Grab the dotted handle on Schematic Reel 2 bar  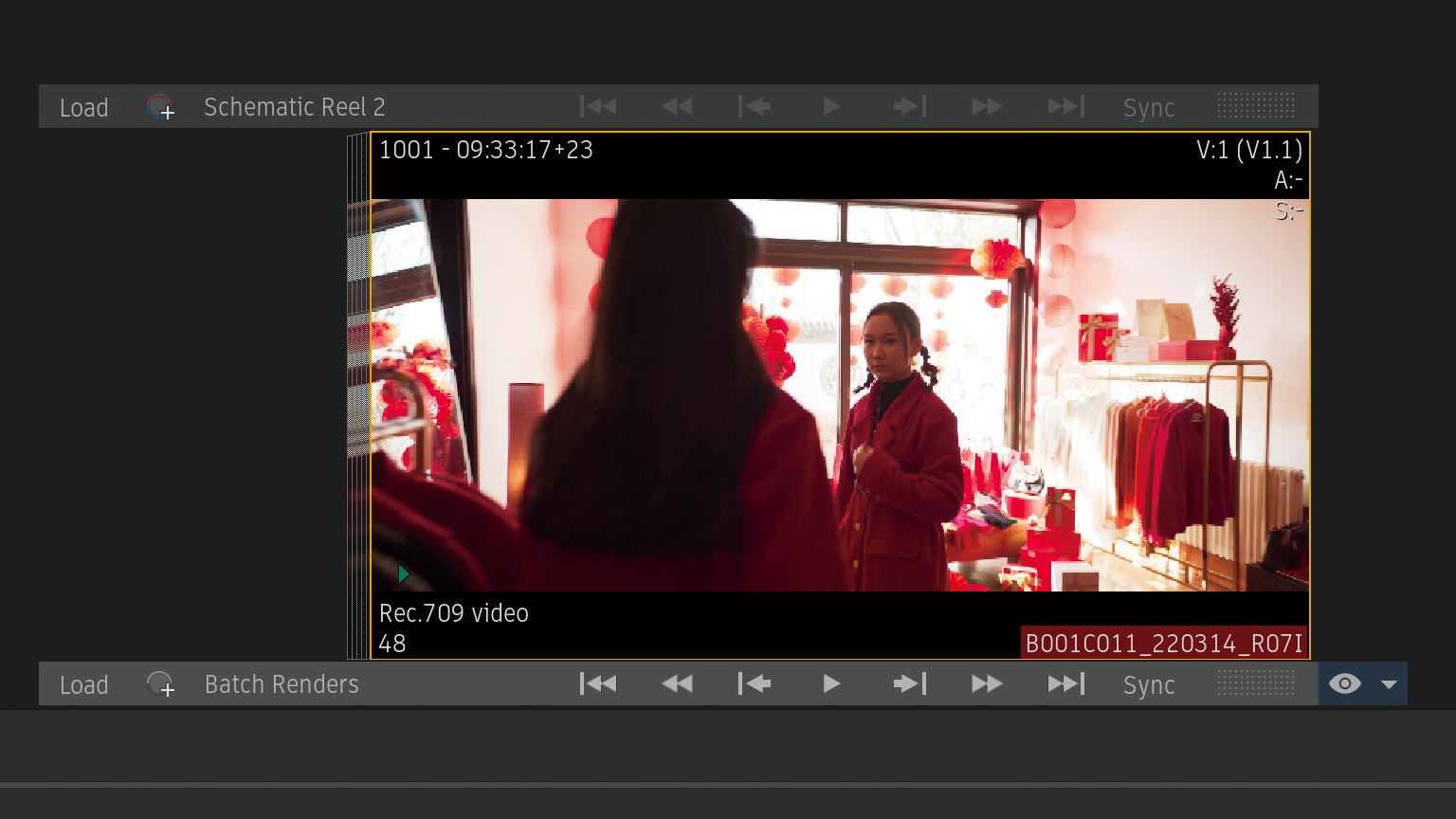[1256, 105]
